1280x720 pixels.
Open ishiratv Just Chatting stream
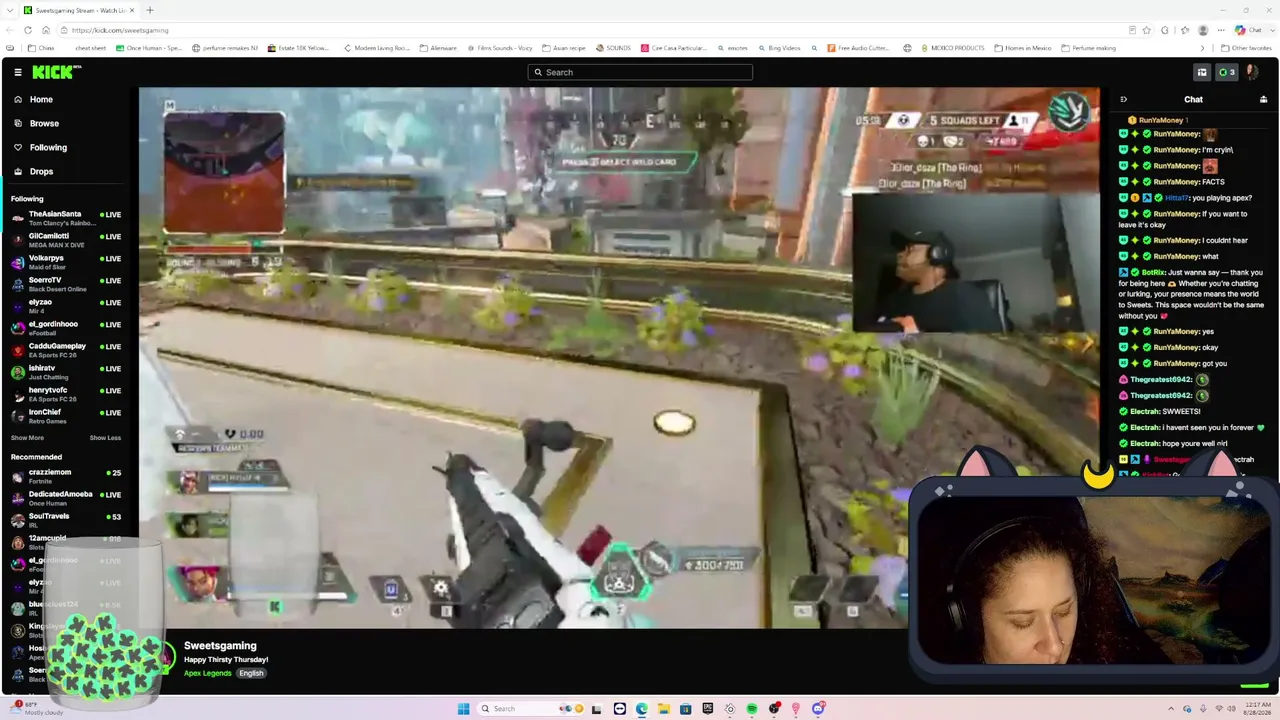66,372
